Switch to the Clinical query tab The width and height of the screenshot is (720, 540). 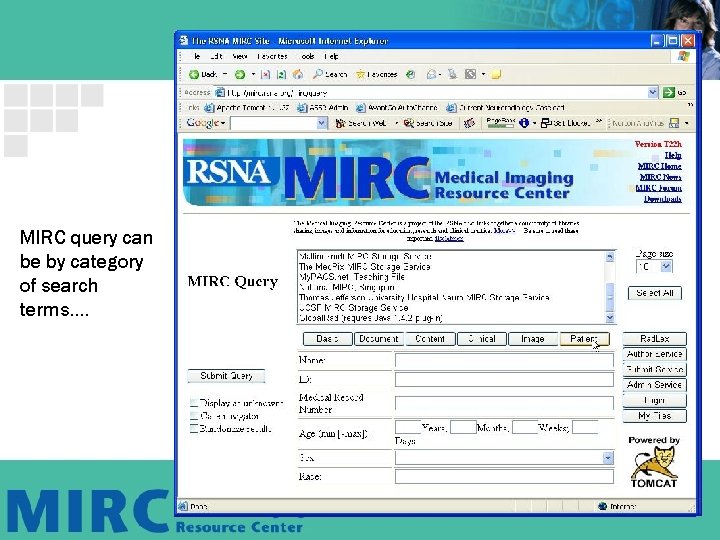[482, 339]
